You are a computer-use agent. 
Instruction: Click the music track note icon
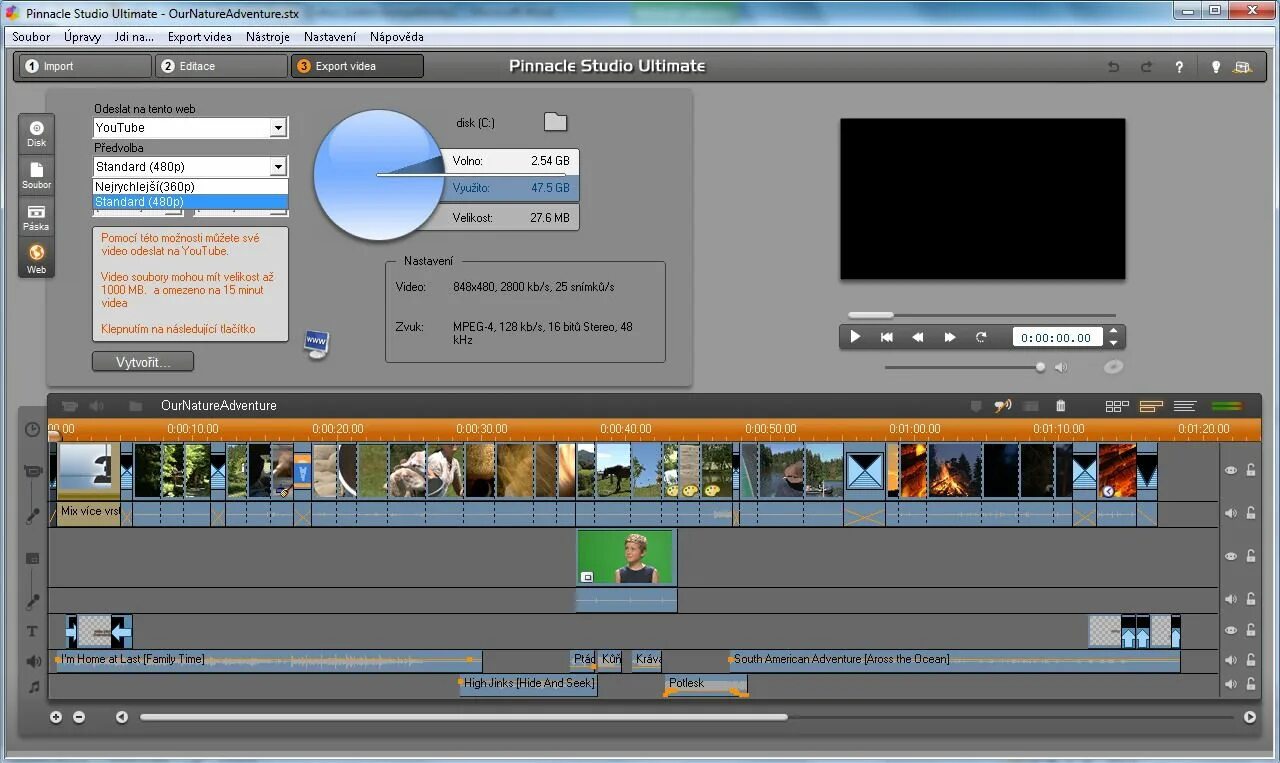(x=33, y=687)
